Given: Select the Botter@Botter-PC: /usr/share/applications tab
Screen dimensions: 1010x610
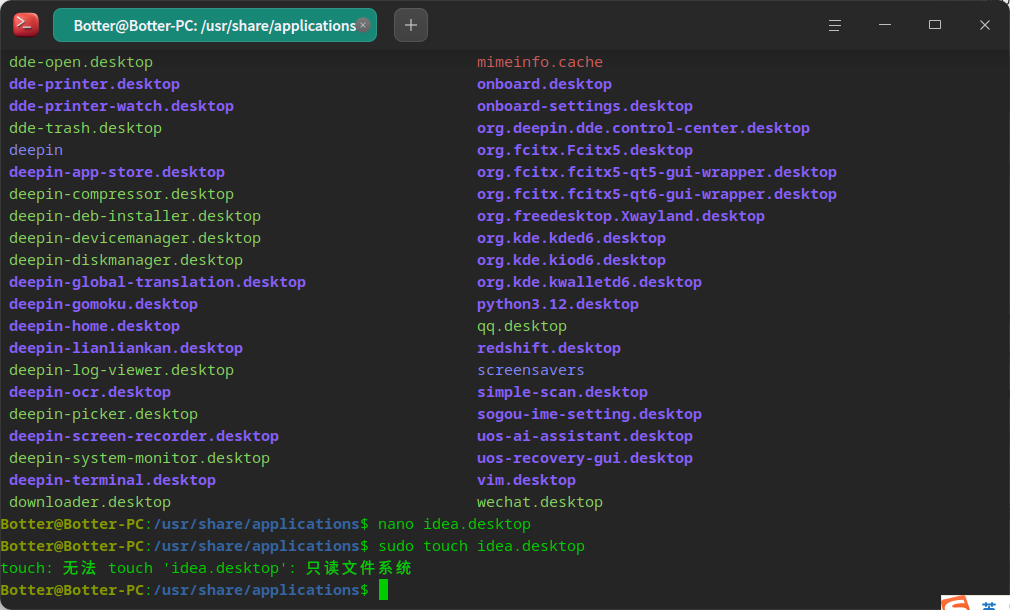Looking at the screenshot, I should (x=214, y=25).
